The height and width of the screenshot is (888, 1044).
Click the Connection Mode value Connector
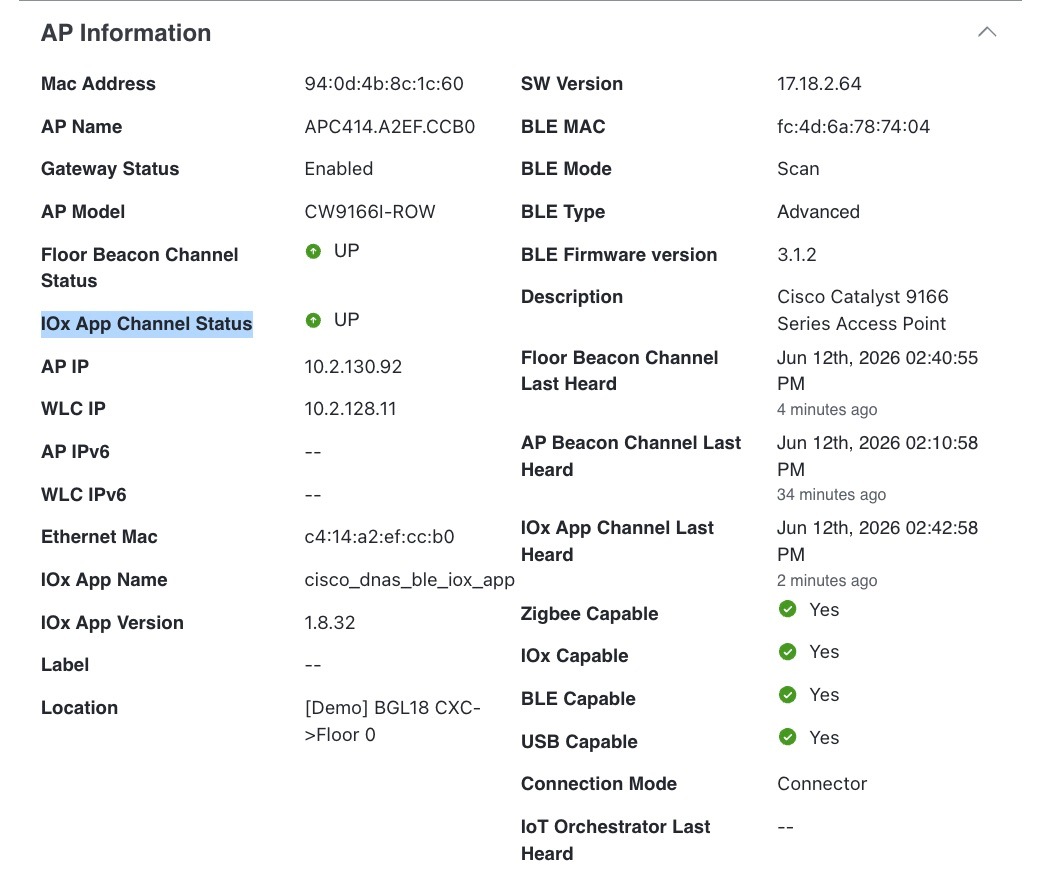(822, 784)
